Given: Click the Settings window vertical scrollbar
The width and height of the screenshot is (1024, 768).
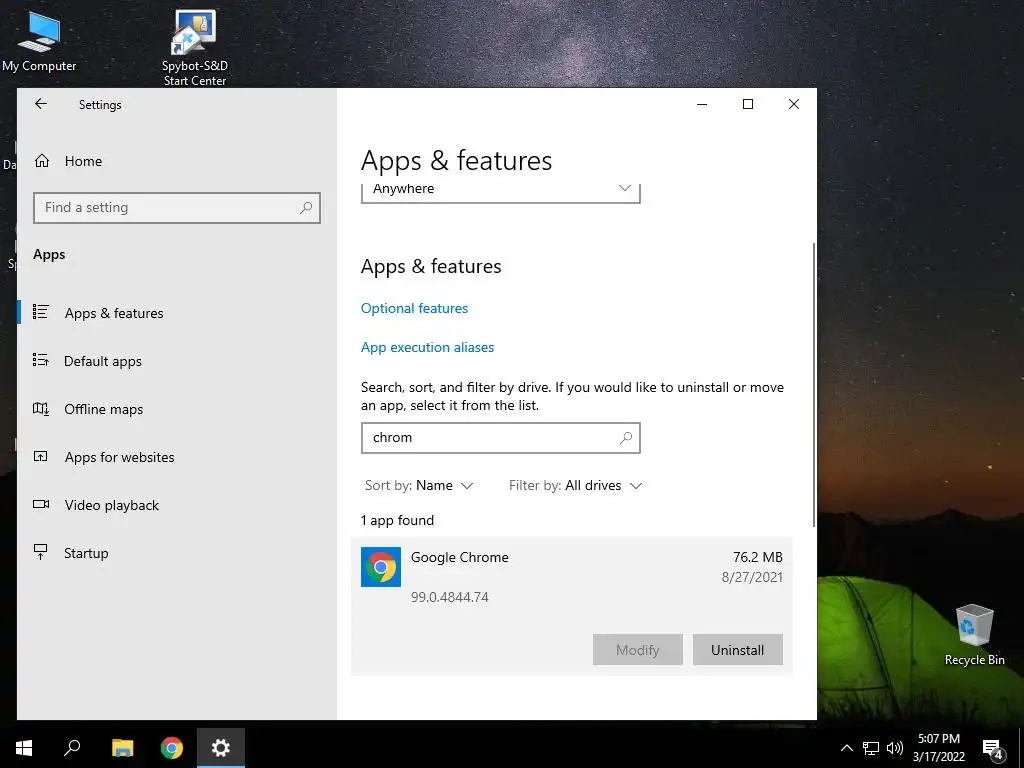Looking at the screenshot, I should point(814,385).
